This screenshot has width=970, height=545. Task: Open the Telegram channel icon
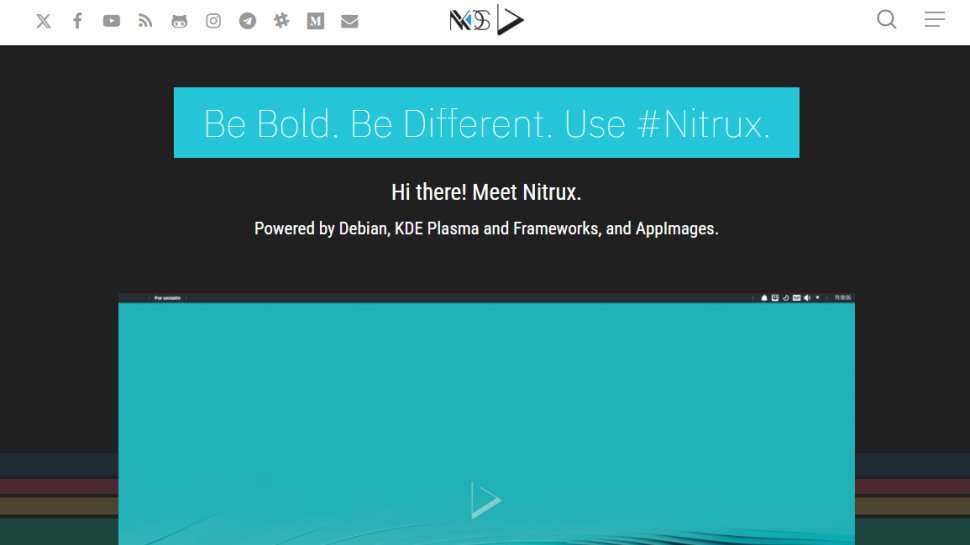coord(247,21)
